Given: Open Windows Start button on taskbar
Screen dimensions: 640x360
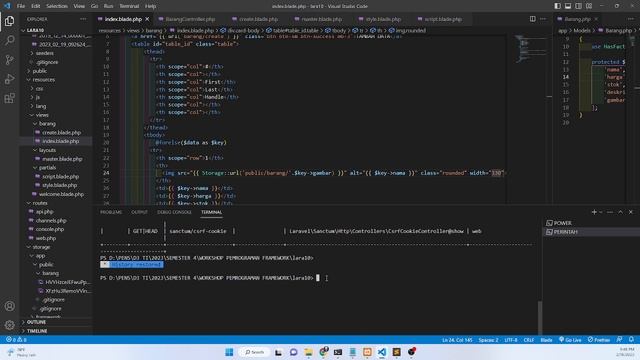Looking at the screenshot, I should click(229, 352).
